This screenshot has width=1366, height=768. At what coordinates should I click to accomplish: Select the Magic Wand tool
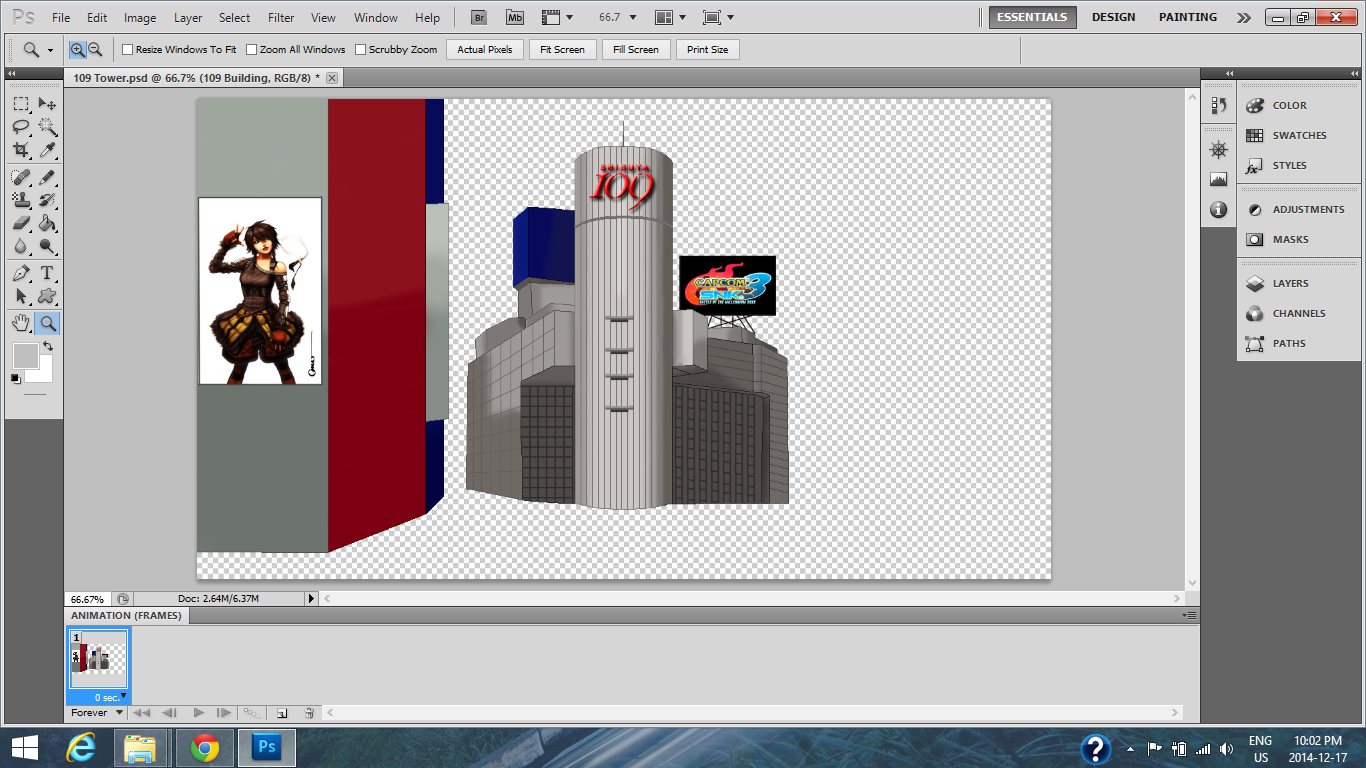pyautogui.click(x=47, y=127)
